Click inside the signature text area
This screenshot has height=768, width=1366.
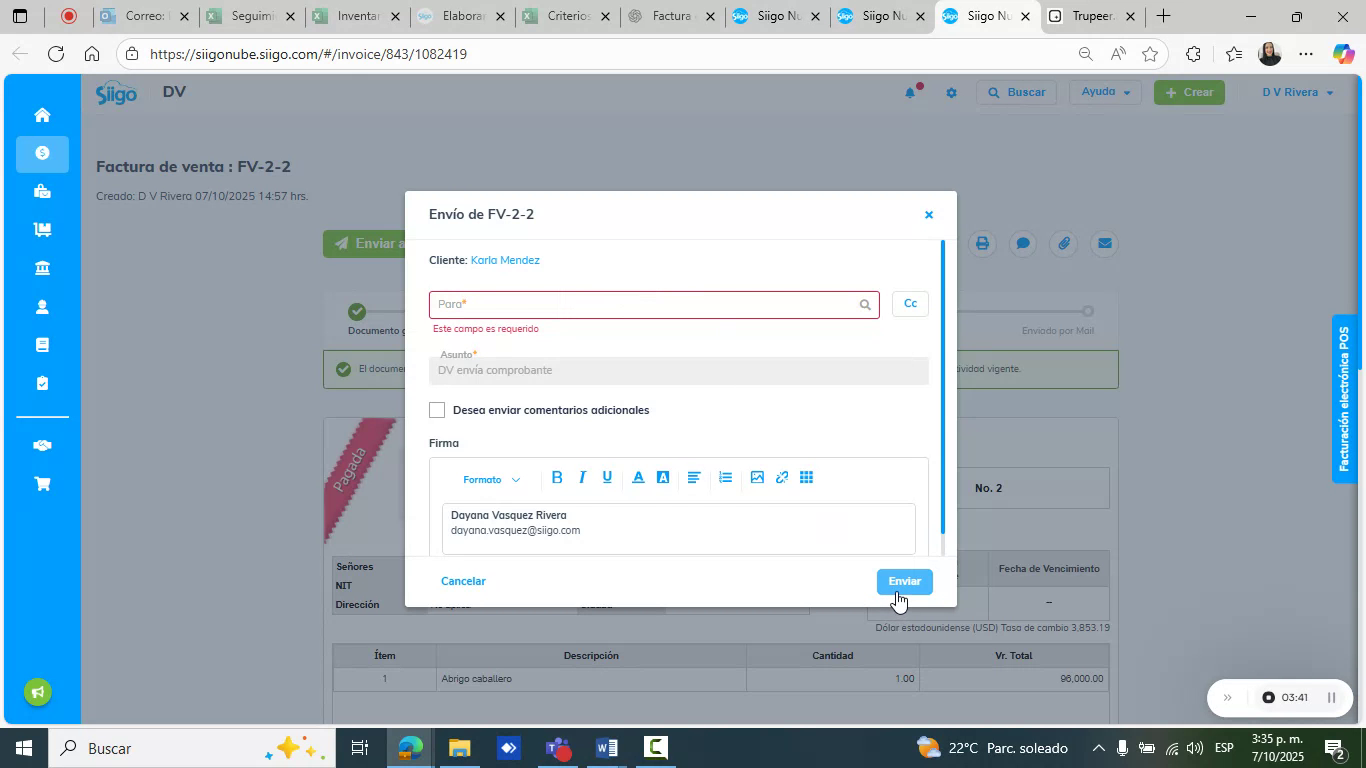pyautogui.click(x=679, y=528)
